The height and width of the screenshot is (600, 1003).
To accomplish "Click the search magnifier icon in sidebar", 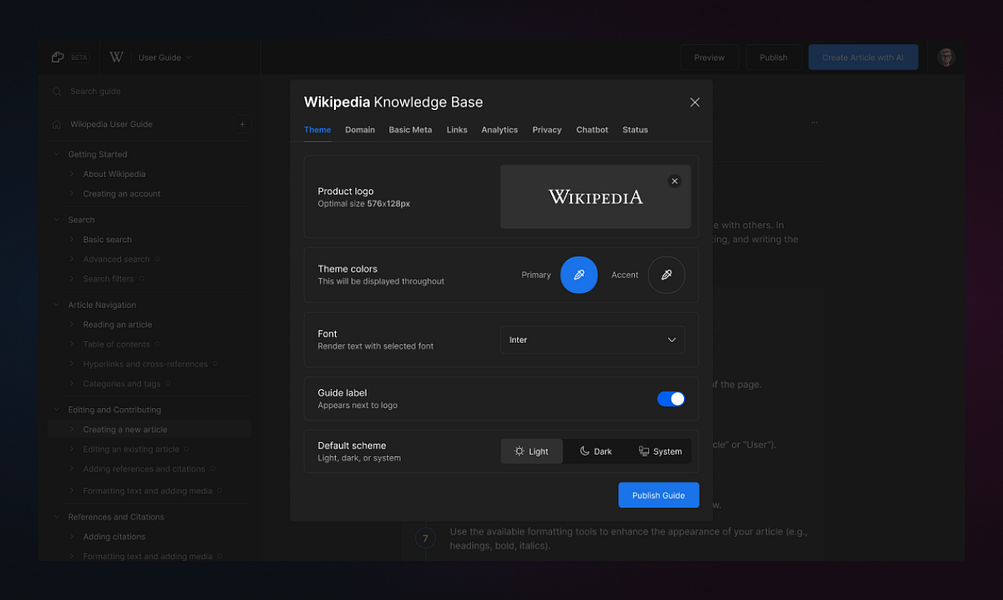I will 57,91.
